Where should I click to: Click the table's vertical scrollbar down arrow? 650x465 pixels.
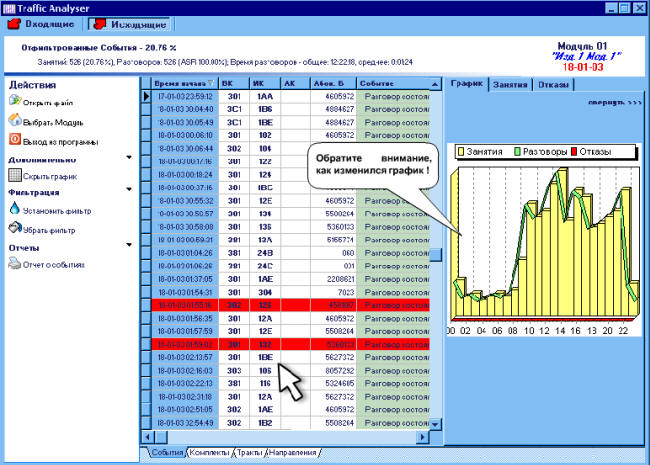point(436,424)
